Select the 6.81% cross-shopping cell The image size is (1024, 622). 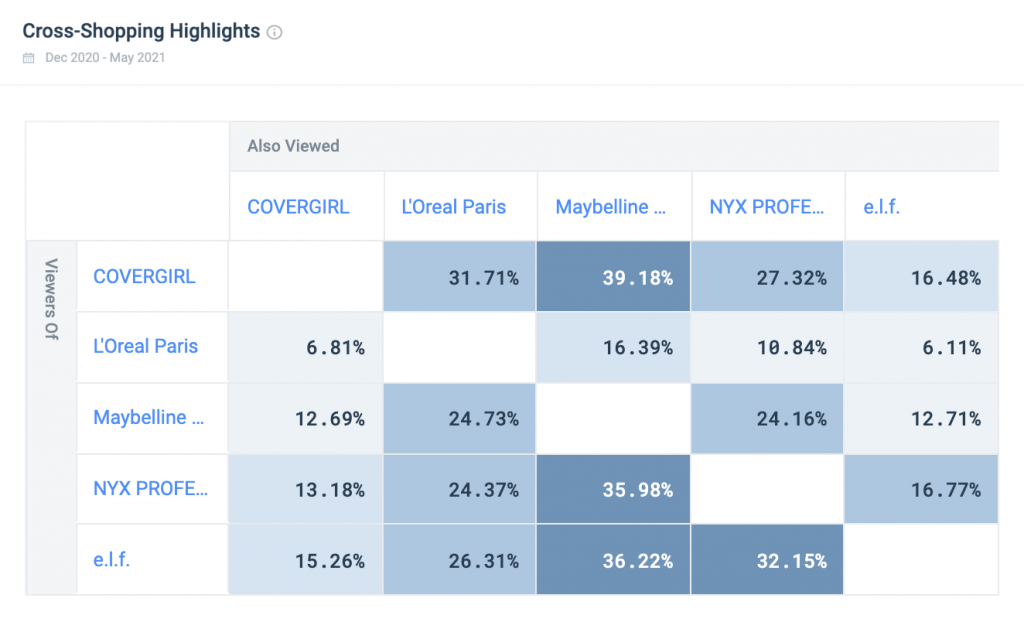pyautogui.click(x=305, y=347)
